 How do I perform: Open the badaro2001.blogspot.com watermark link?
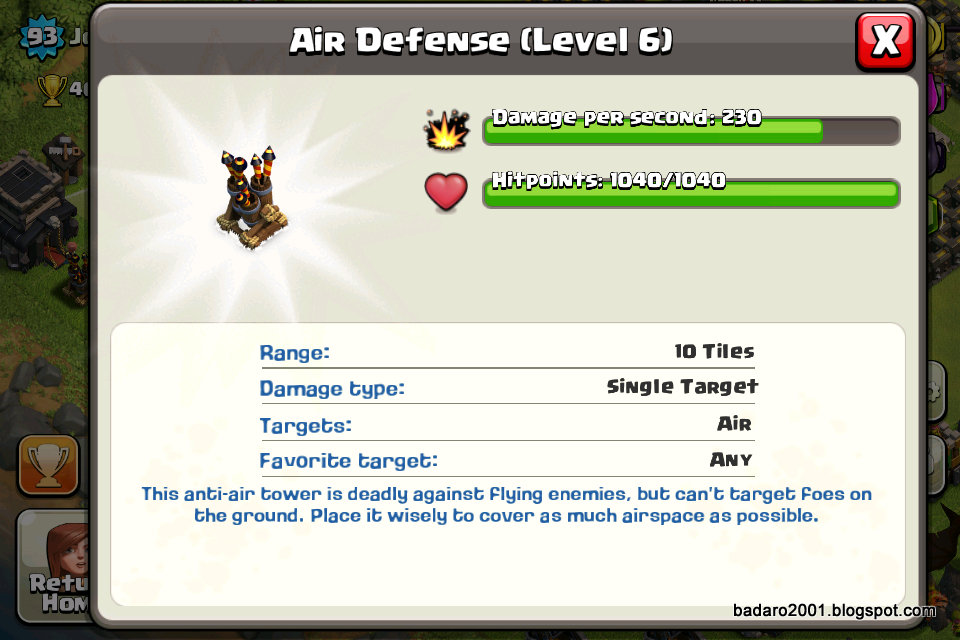[834, 611]
